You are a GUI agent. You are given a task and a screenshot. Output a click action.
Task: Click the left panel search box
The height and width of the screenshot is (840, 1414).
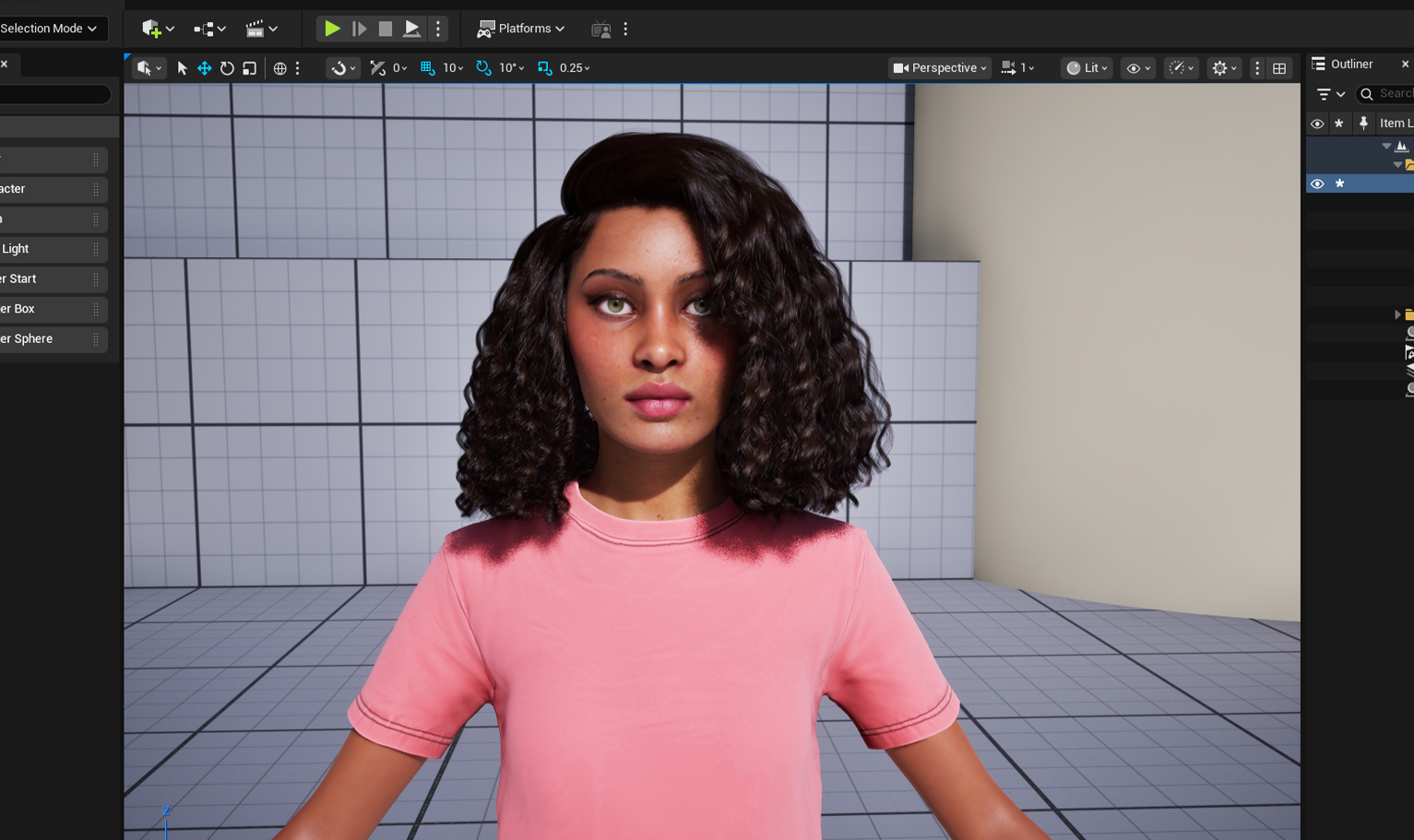tap(55, 94)
